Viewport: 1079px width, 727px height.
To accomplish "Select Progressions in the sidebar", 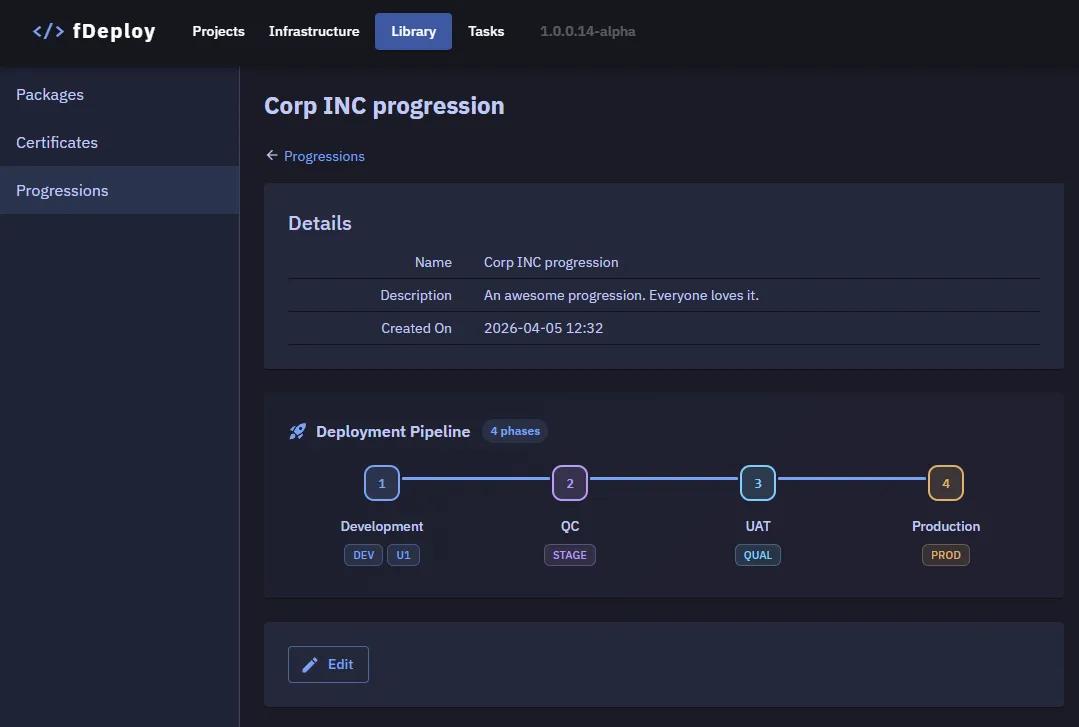I will 62,191.
